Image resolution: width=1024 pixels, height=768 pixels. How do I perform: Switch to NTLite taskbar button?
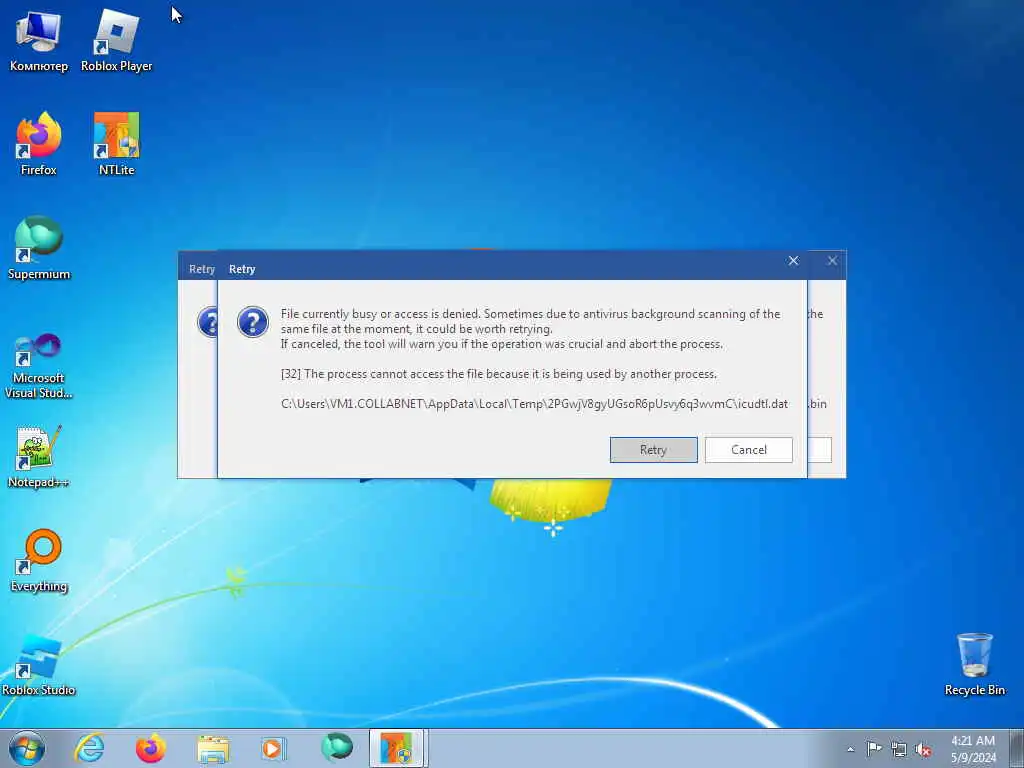398,748
